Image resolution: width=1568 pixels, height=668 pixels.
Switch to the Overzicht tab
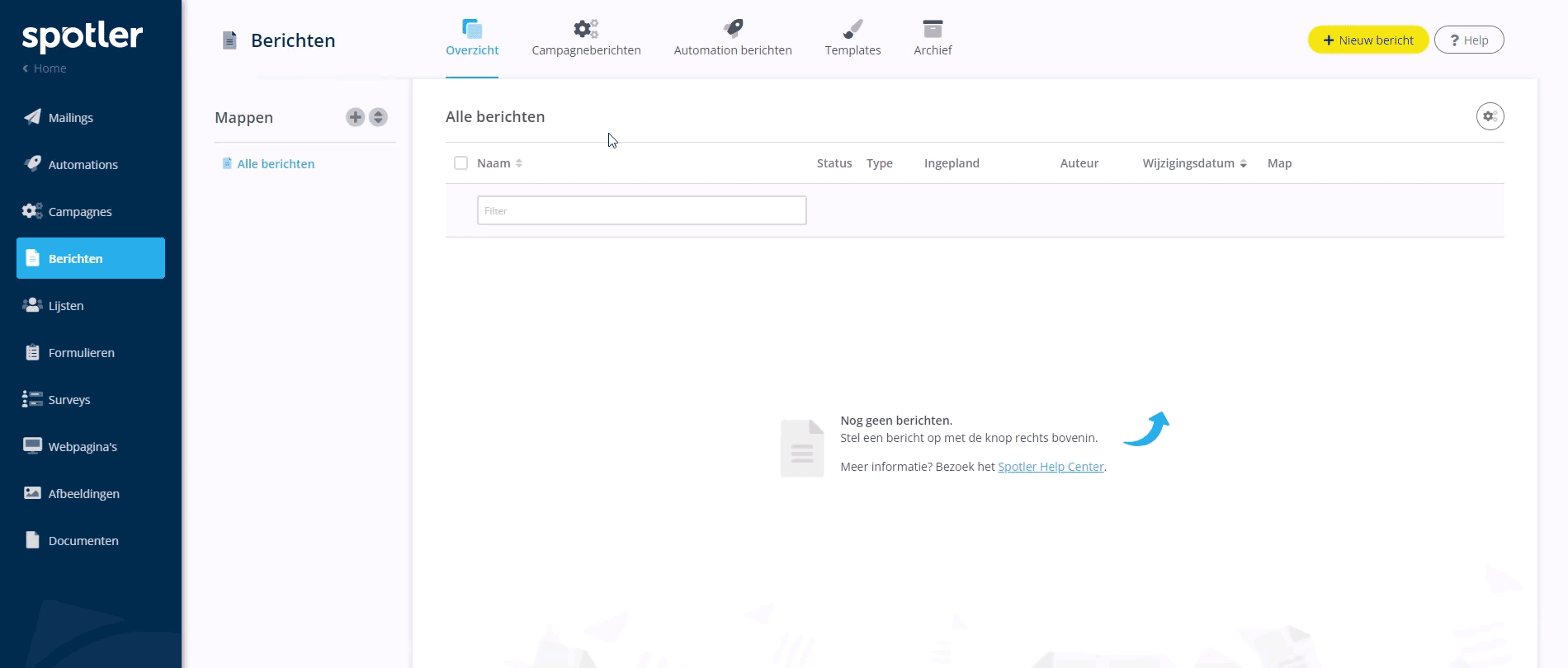tap(472, 50)
